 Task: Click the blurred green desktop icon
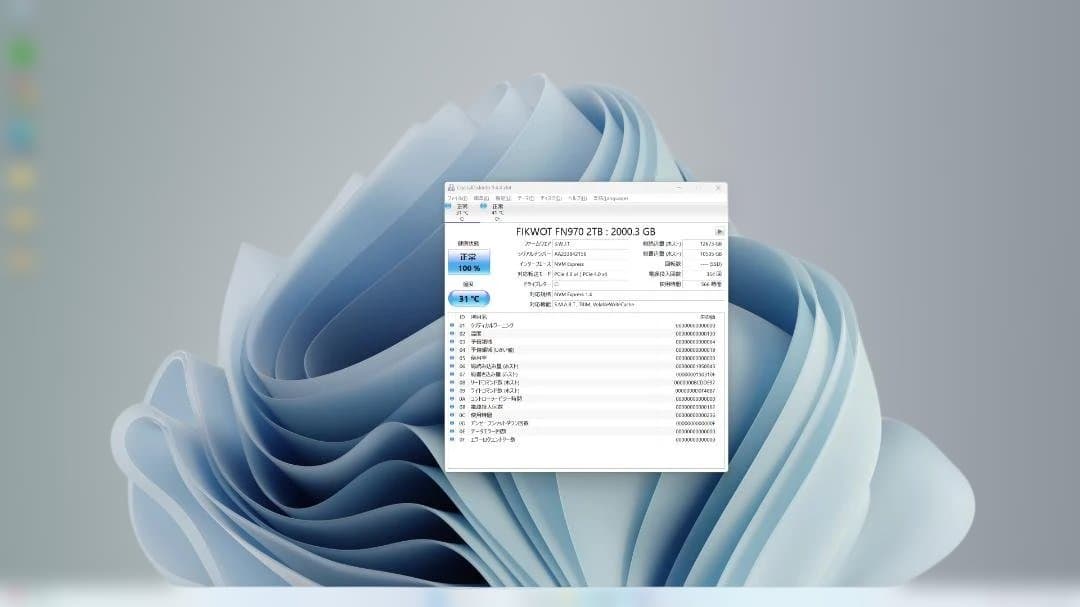point(22,52)
